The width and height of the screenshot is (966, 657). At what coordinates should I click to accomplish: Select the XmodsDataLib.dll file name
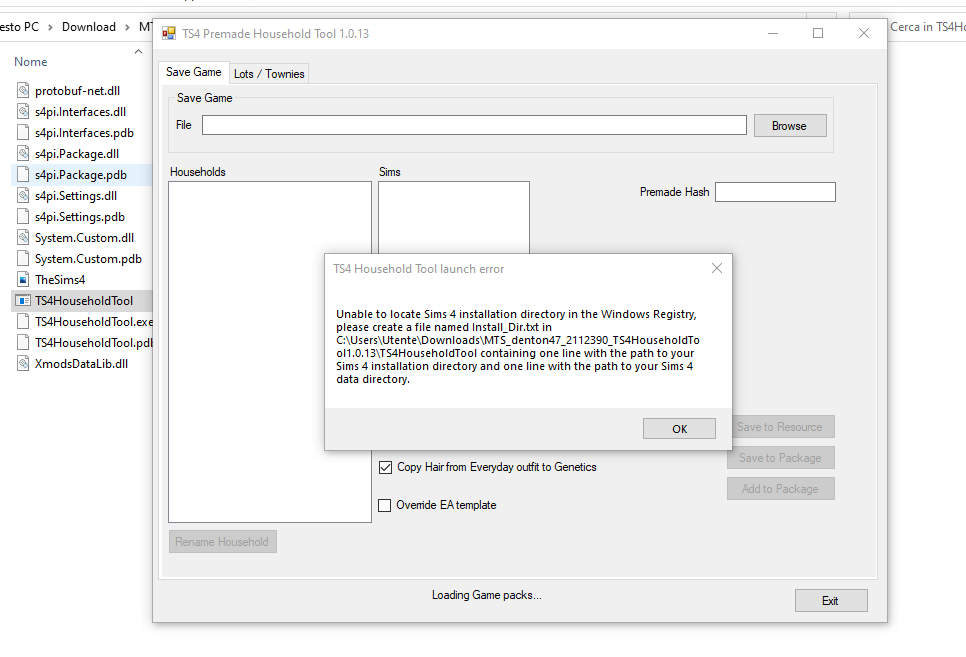(x=81, y=364)
